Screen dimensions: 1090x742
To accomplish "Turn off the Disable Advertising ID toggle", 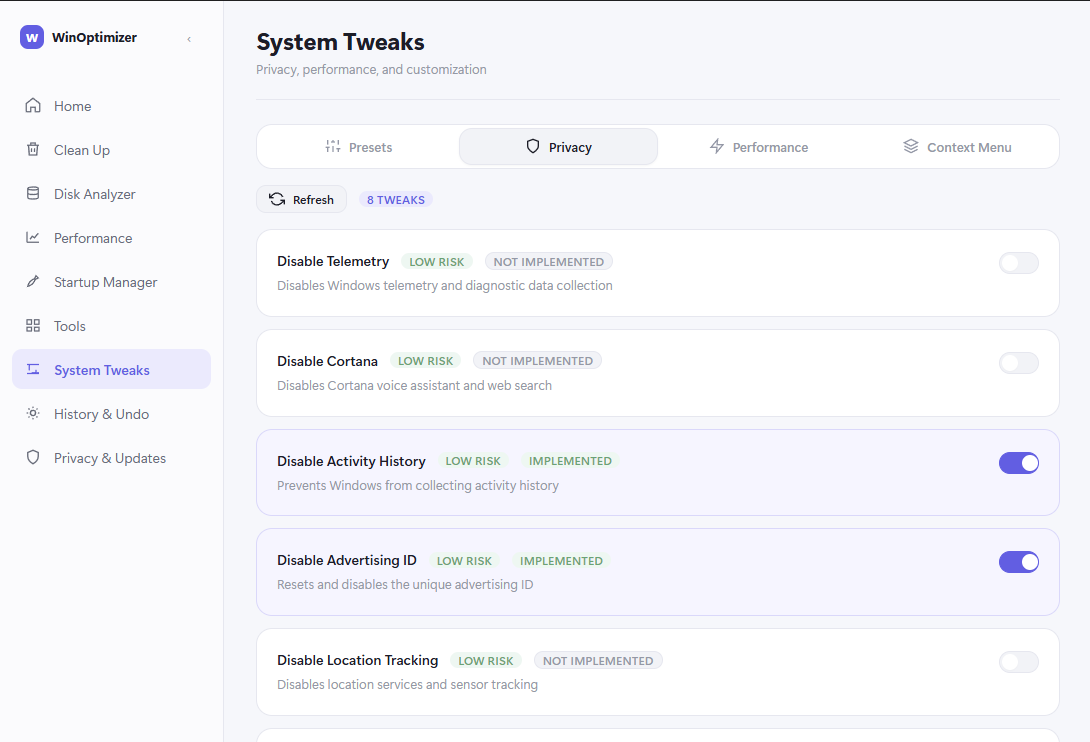I will [1018, 562].
